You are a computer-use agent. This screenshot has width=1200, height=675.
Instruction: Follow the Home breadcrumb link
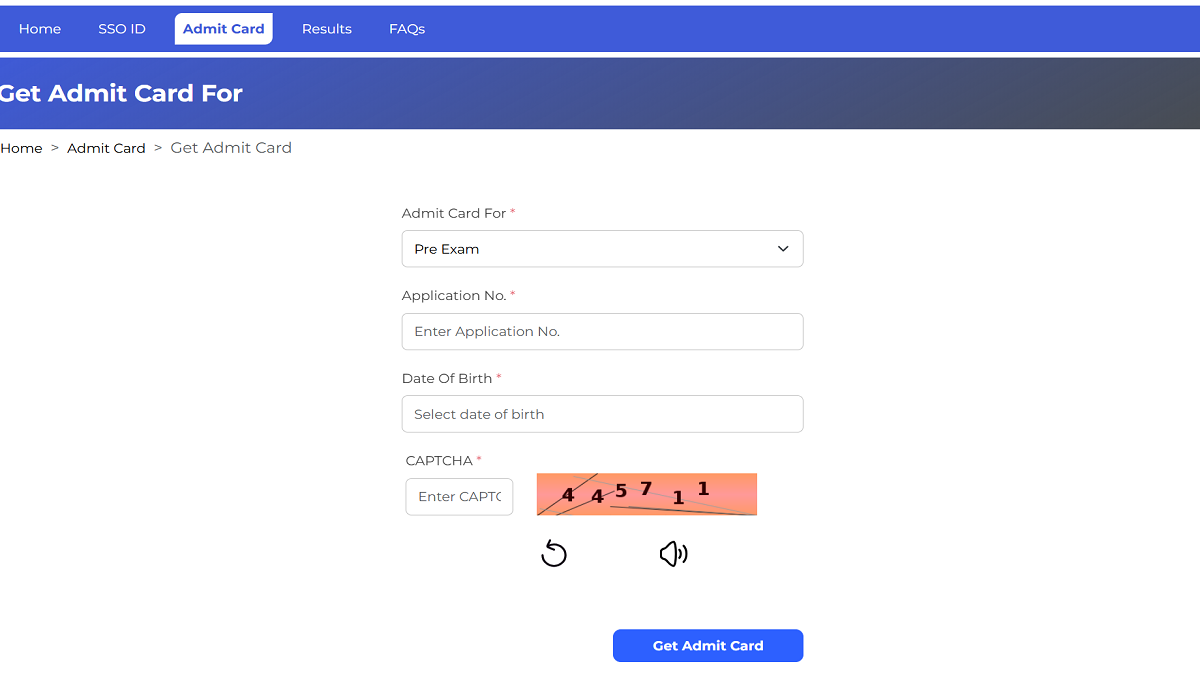pyautogui.click(x=21, y=148)
